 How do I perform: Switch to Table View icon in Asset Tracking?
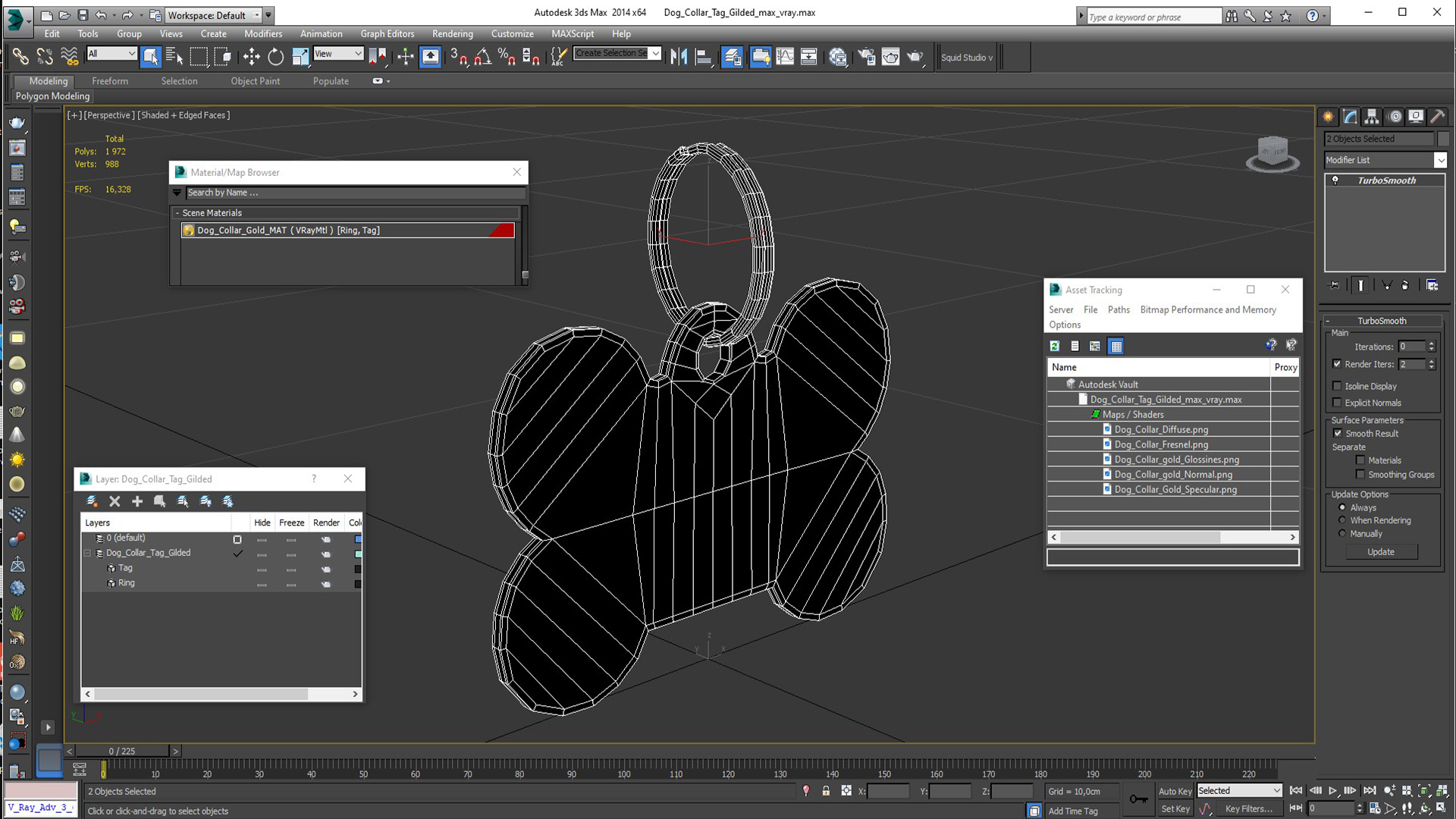click(x=1116, y=346)
